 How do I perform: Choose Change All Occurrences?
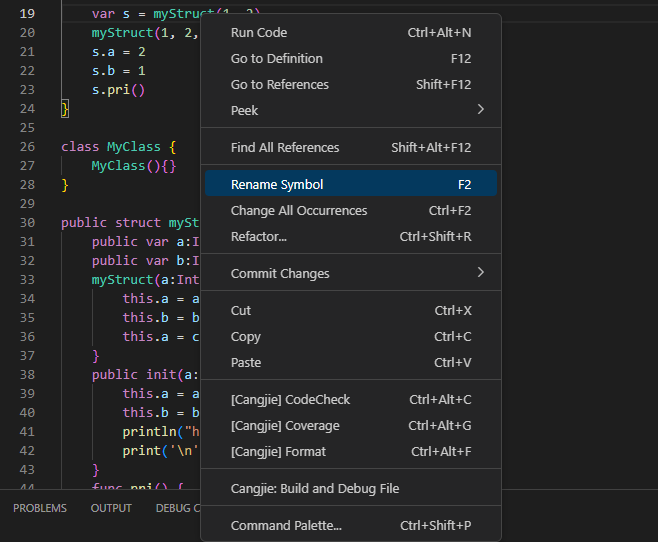click(x=298, y=210)
